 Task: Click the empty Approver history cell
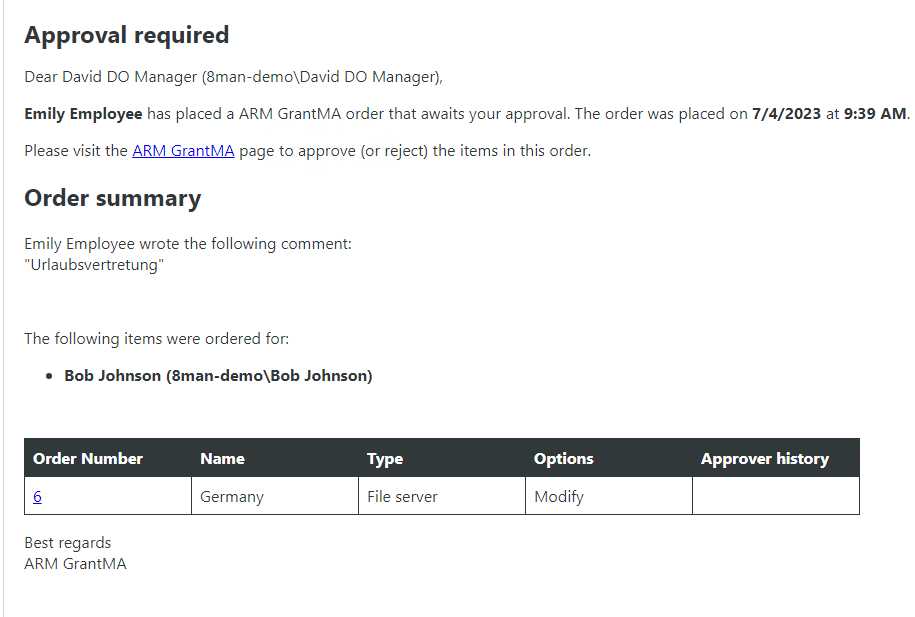point(775,497)
